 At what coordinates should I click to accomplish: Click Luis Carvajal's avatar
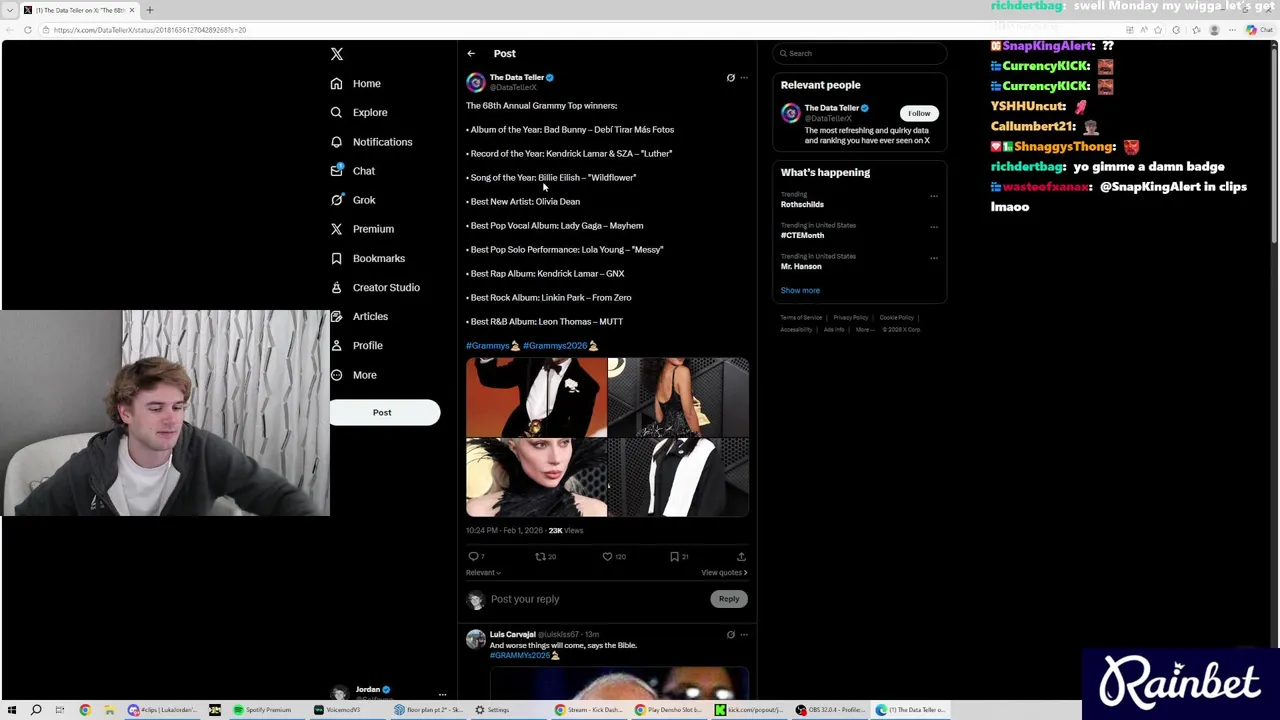[475, 640]
